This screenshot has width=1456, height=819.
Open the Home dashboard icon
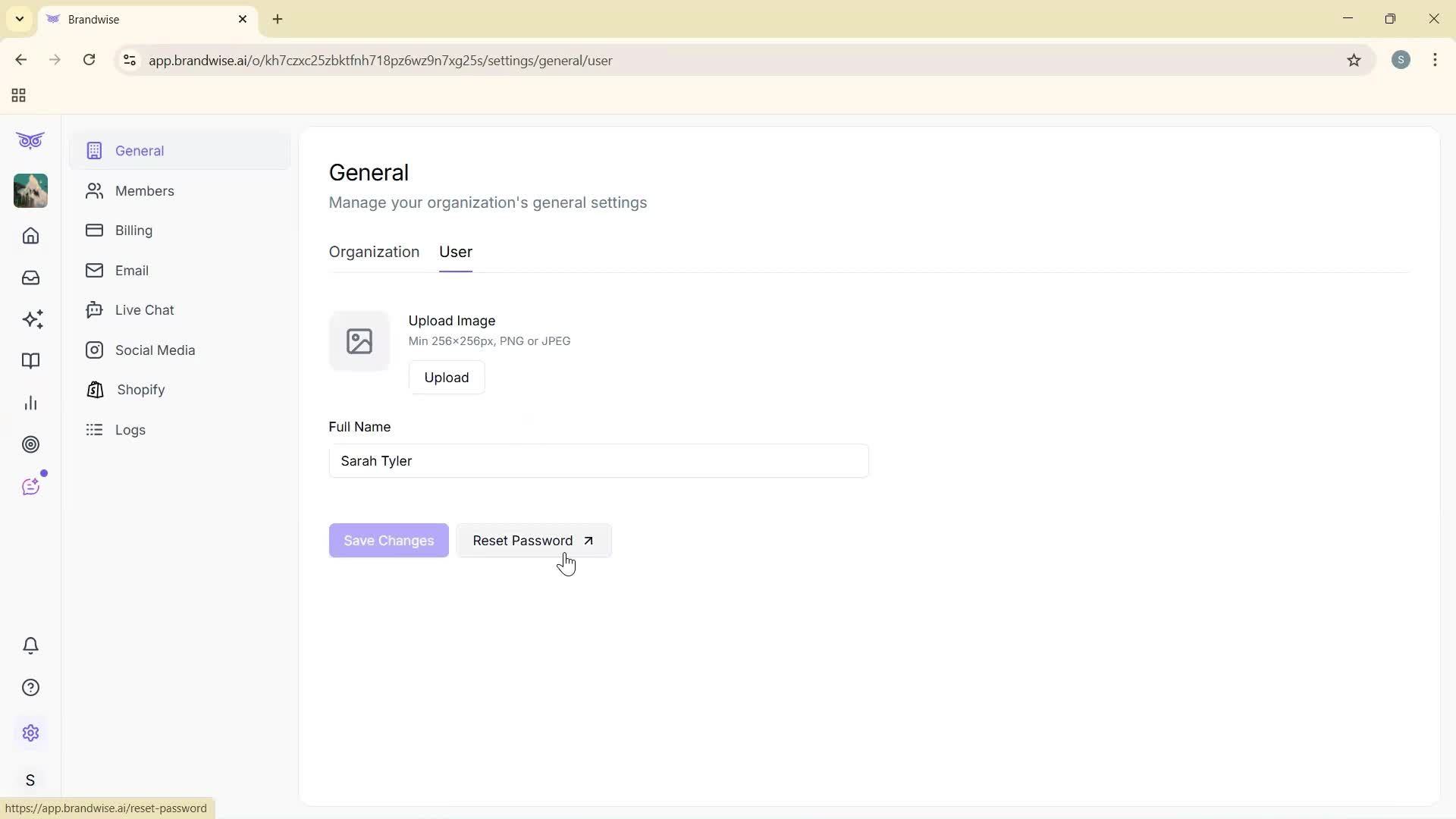click(30, 236)
